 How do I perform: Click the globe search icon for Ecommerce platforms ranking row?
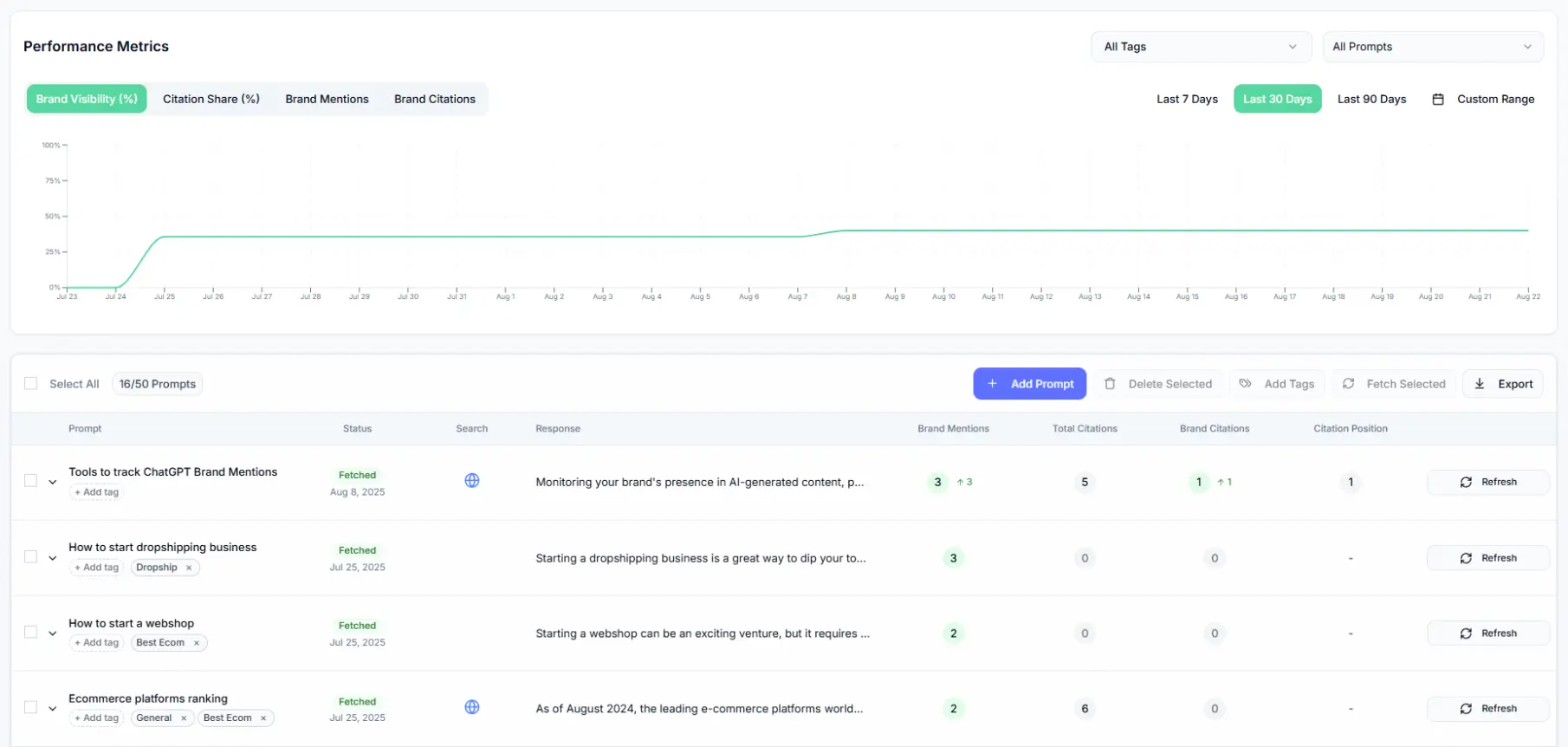coord(472,707)
